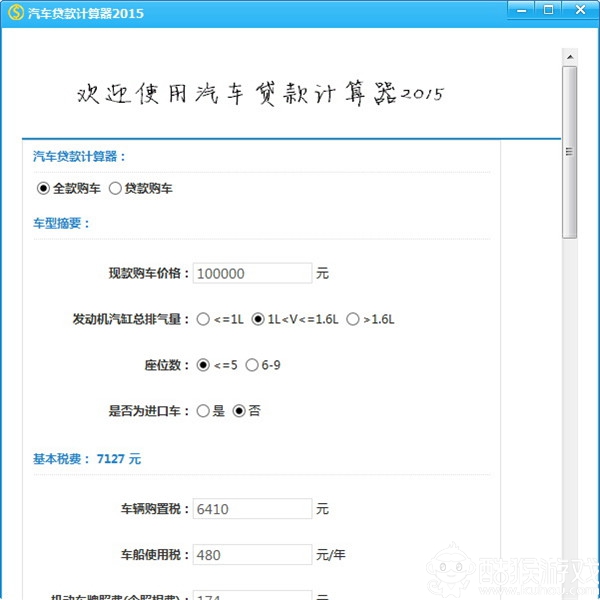The width and height of the screenshot is (600, 600).
Task: Click the 汽车贷款计算器 section heading
Action: pos(79,156)
